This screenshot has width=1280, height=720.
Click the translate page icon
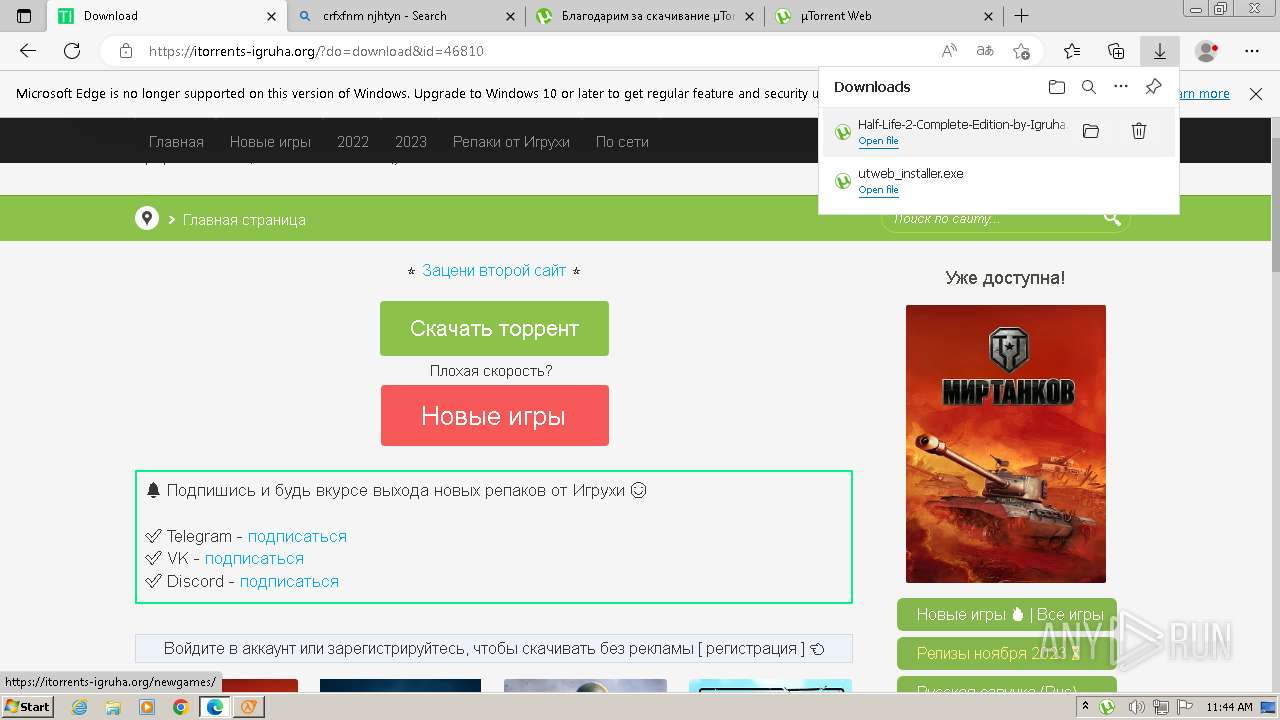tap(985, 51)
